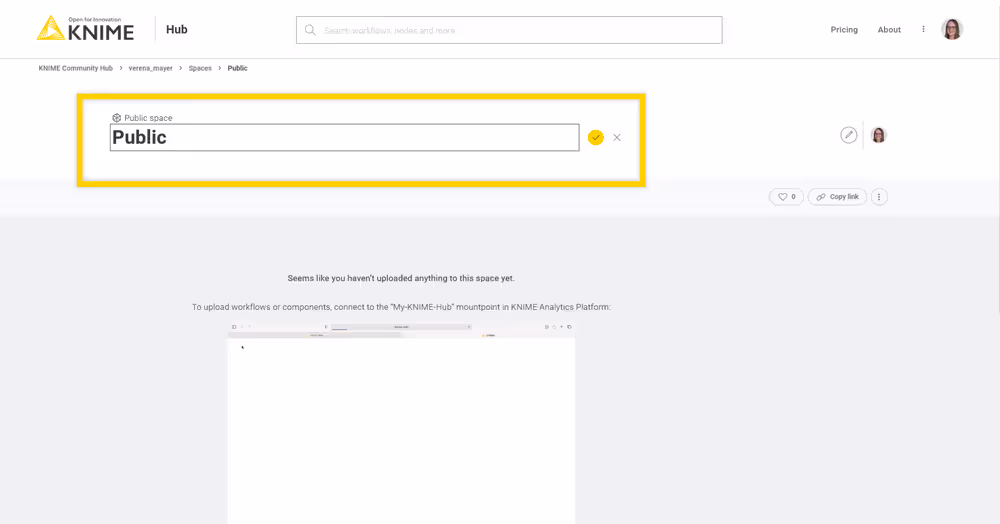1000x524 pixels.
Task: Open the header three-dot menu
Action: click(923, 29)
